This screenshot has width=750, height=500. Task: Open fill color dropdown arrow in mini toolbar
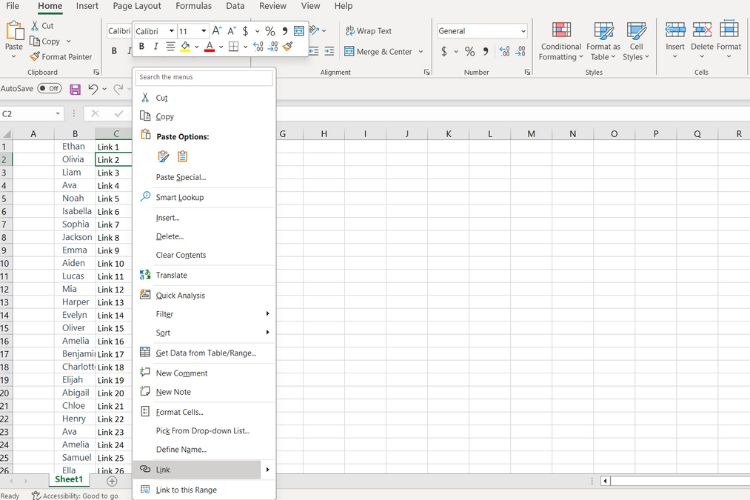click(197, 47)
